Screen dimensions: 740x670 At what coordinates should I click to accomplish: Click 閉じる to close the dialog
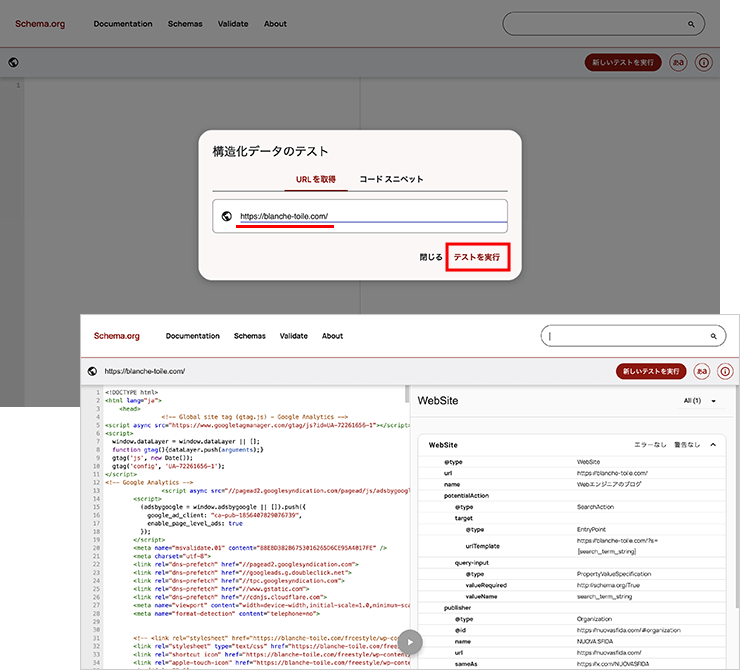click(431, 257)
